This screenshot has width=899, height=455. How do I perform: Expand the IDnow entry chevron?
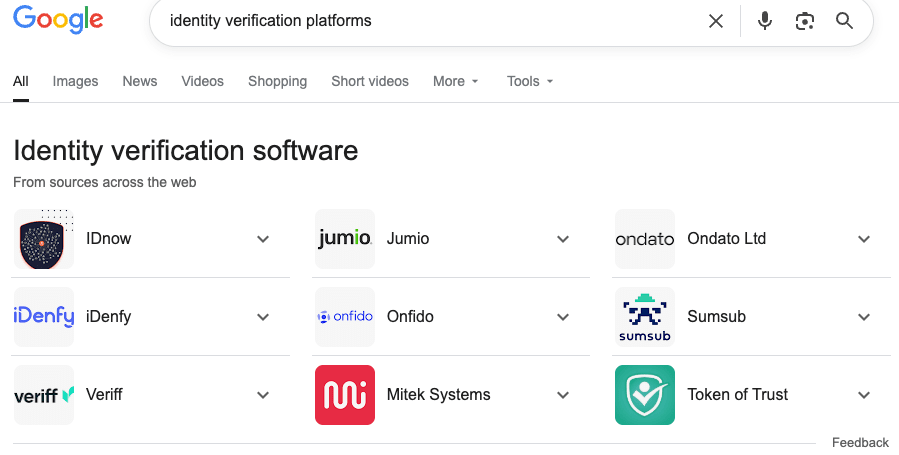[263, 239]
